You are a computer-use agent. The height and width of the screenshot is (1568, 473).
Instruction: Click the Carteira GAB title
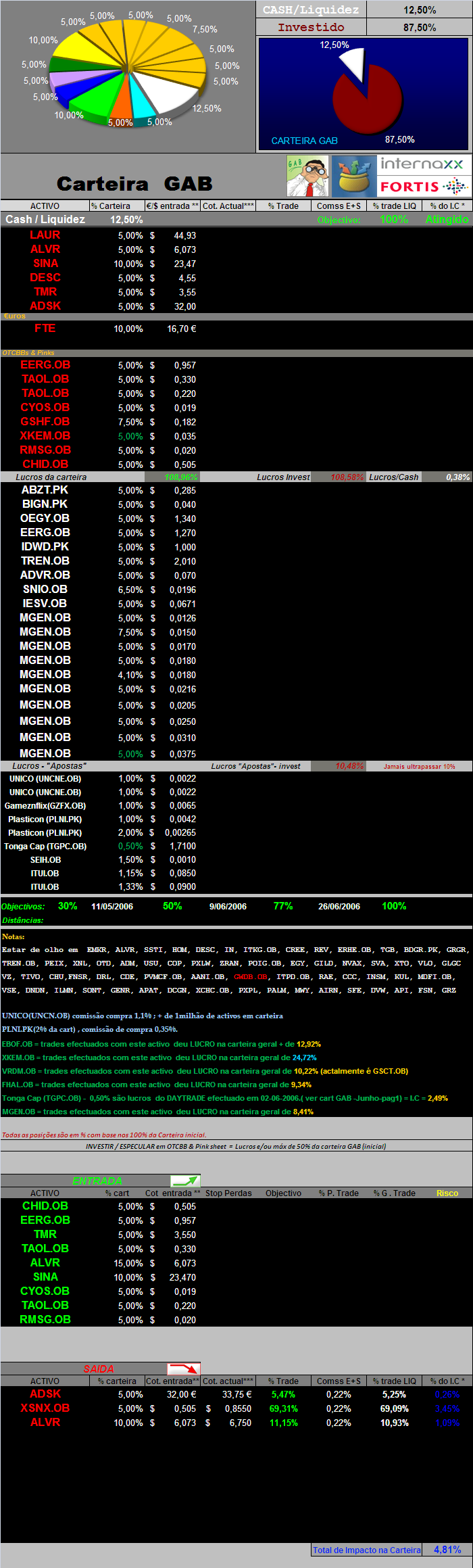(x=134, y=183)
